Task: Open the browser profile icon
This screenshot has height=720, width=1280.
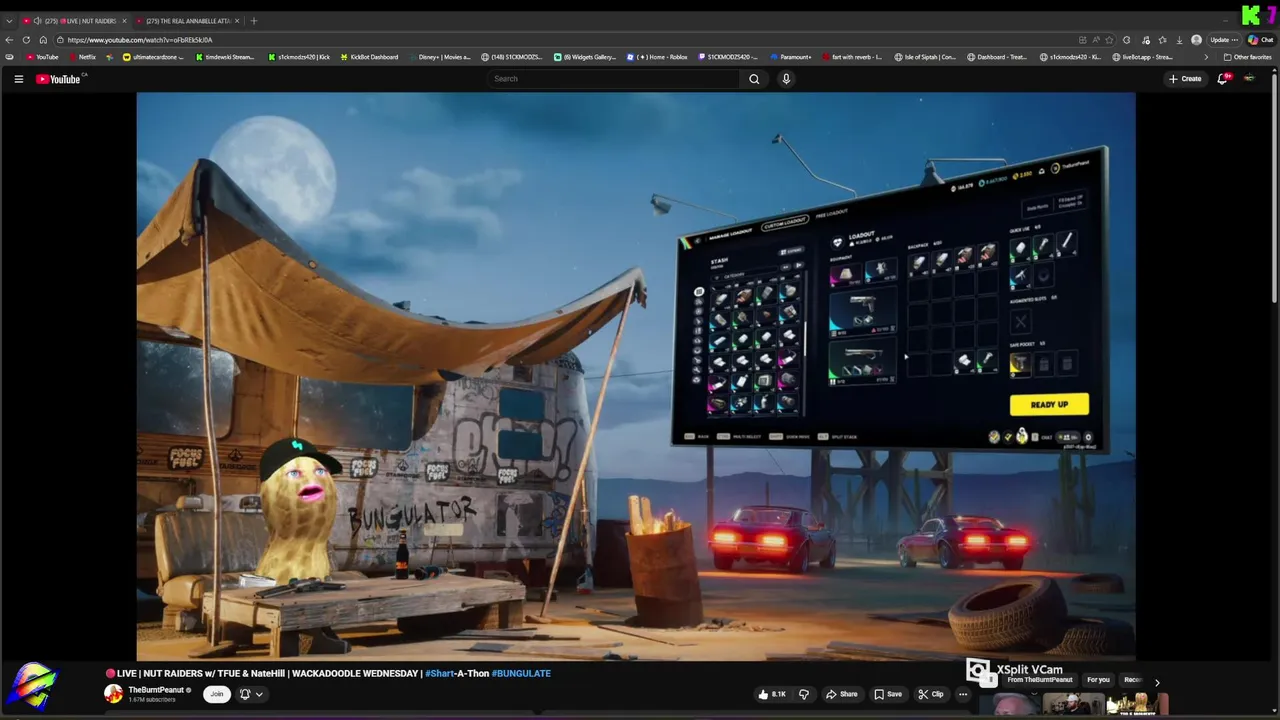Action: click(x=1196, y=40)
